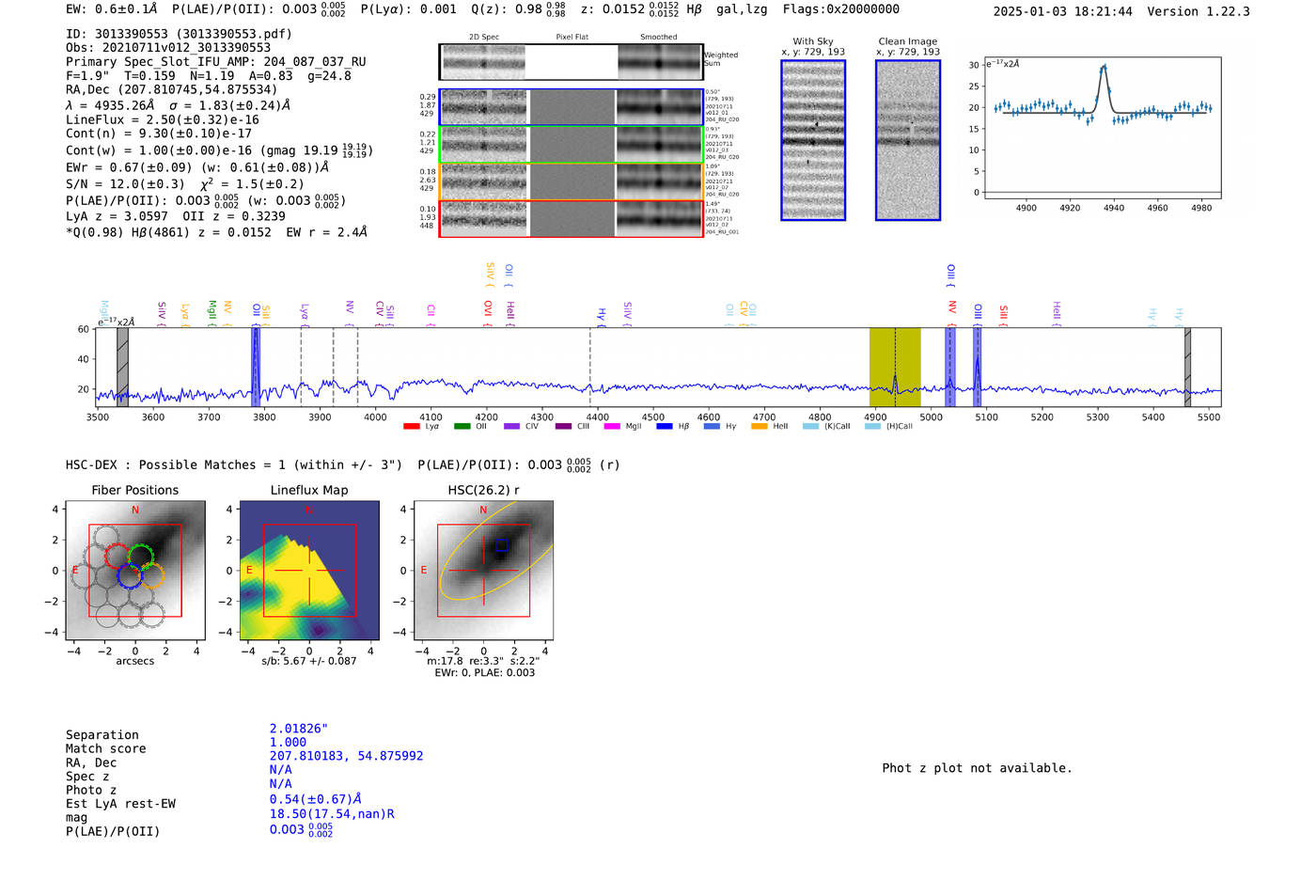This screenshot has height=896, width=1316.
Task: Click the OII green legend swatch
Action: (x=462, y=426)
